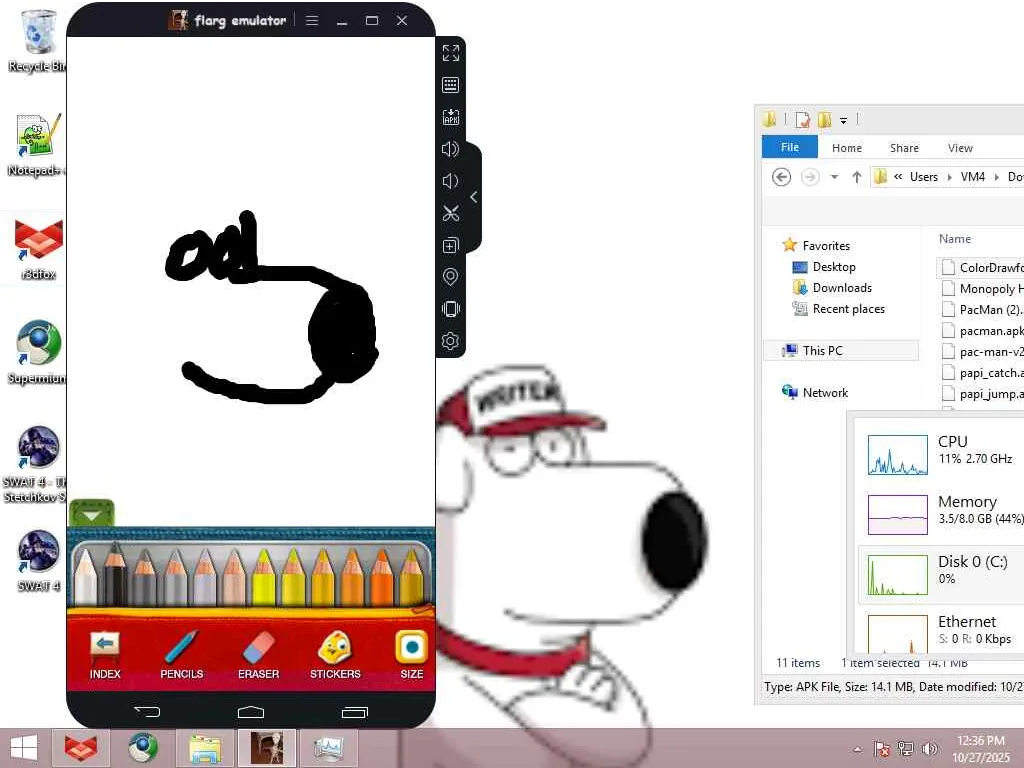
Task: Select the dark orange pencil
Action: click(382, 576)
